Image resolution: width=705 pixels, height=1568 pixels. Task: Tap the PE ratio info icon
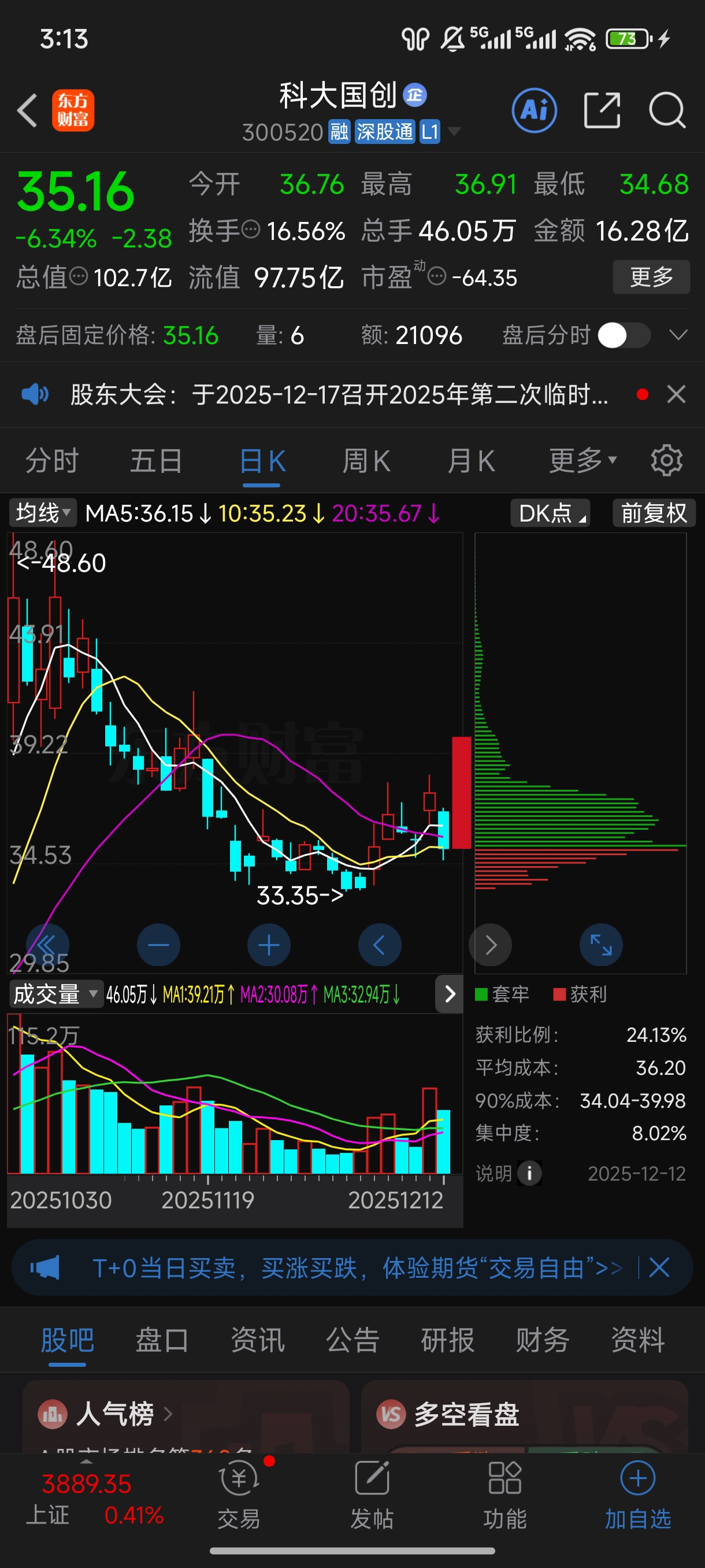(x=437, y=277)
